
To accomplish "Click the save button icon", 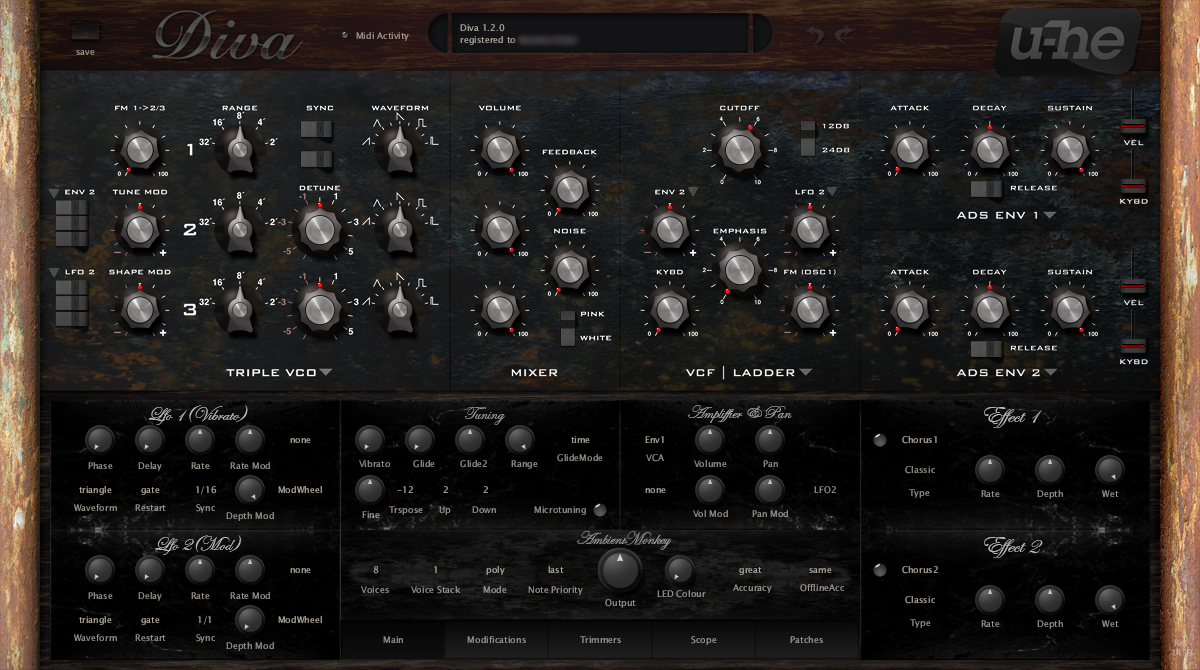I will [85, 32].
